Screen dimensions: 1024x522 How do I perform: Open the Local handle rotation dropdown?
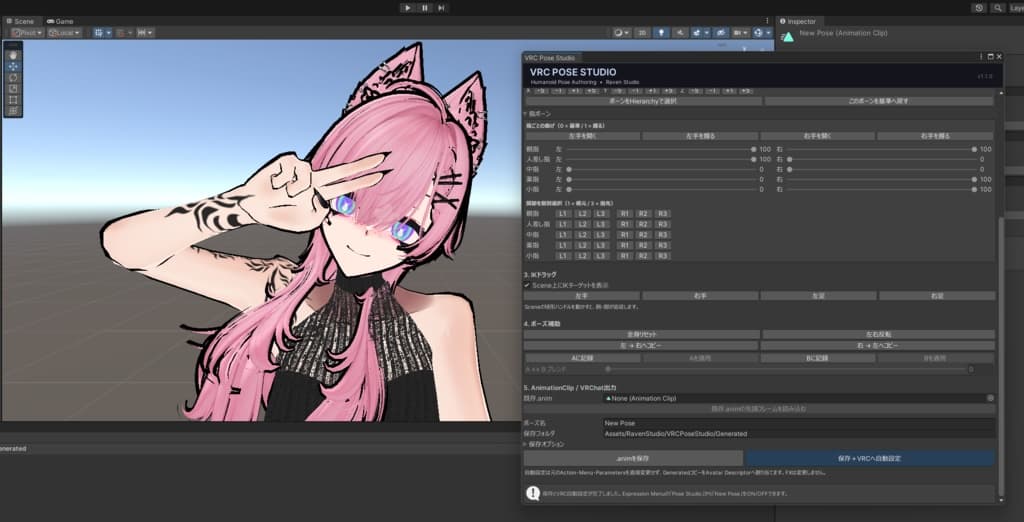coord(64,33)
